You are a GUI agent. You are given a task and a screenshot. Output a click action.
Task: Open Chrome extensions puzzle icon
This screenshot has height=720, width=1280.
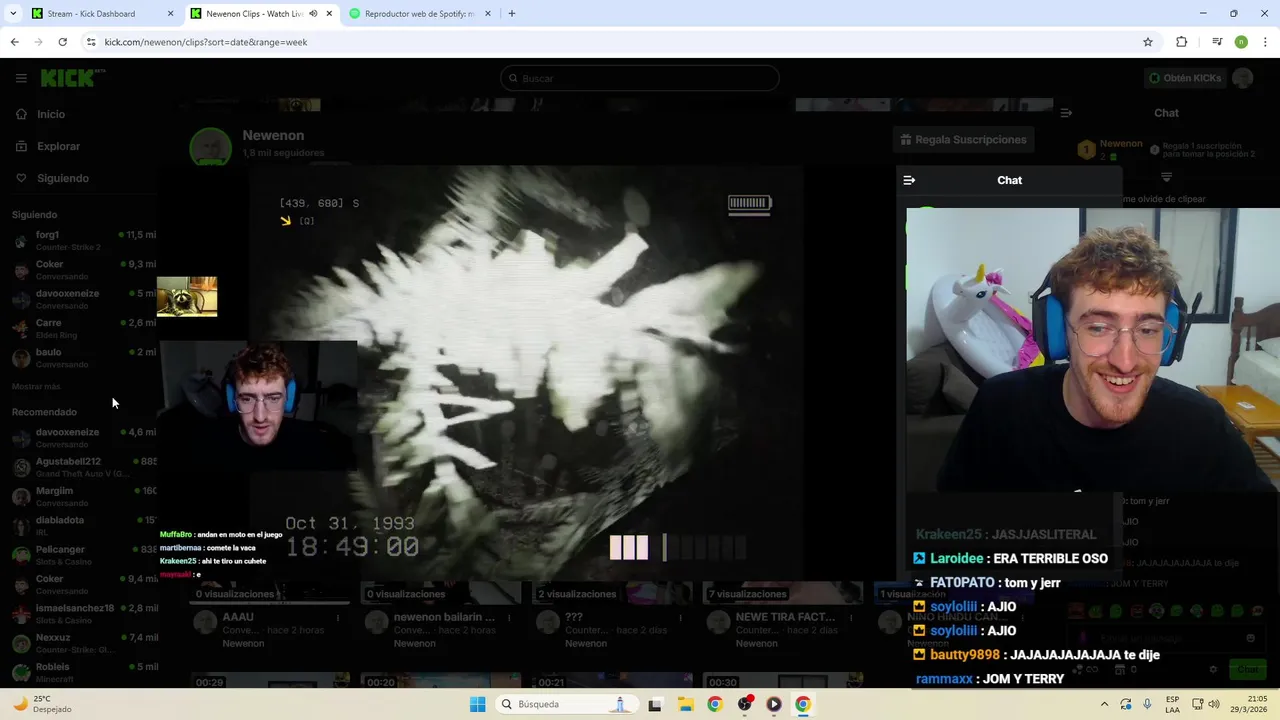point(1181,42)
